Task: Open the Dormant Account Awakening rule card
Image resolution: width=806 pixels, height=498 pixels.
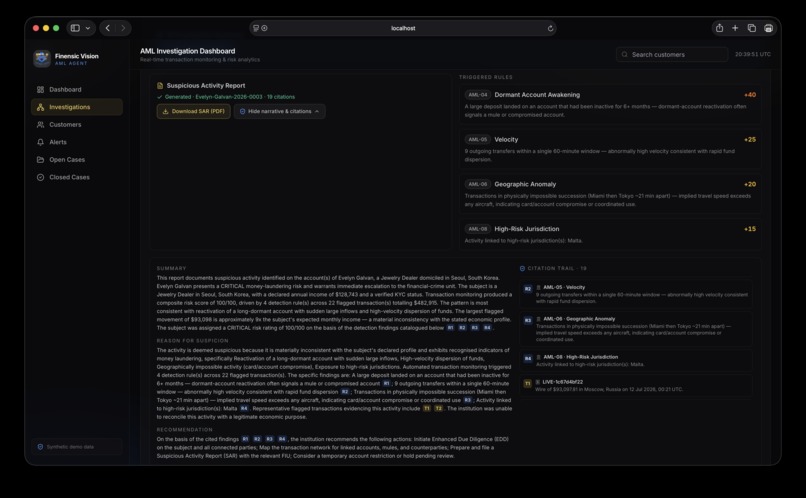Action: (x=610, y=104)
